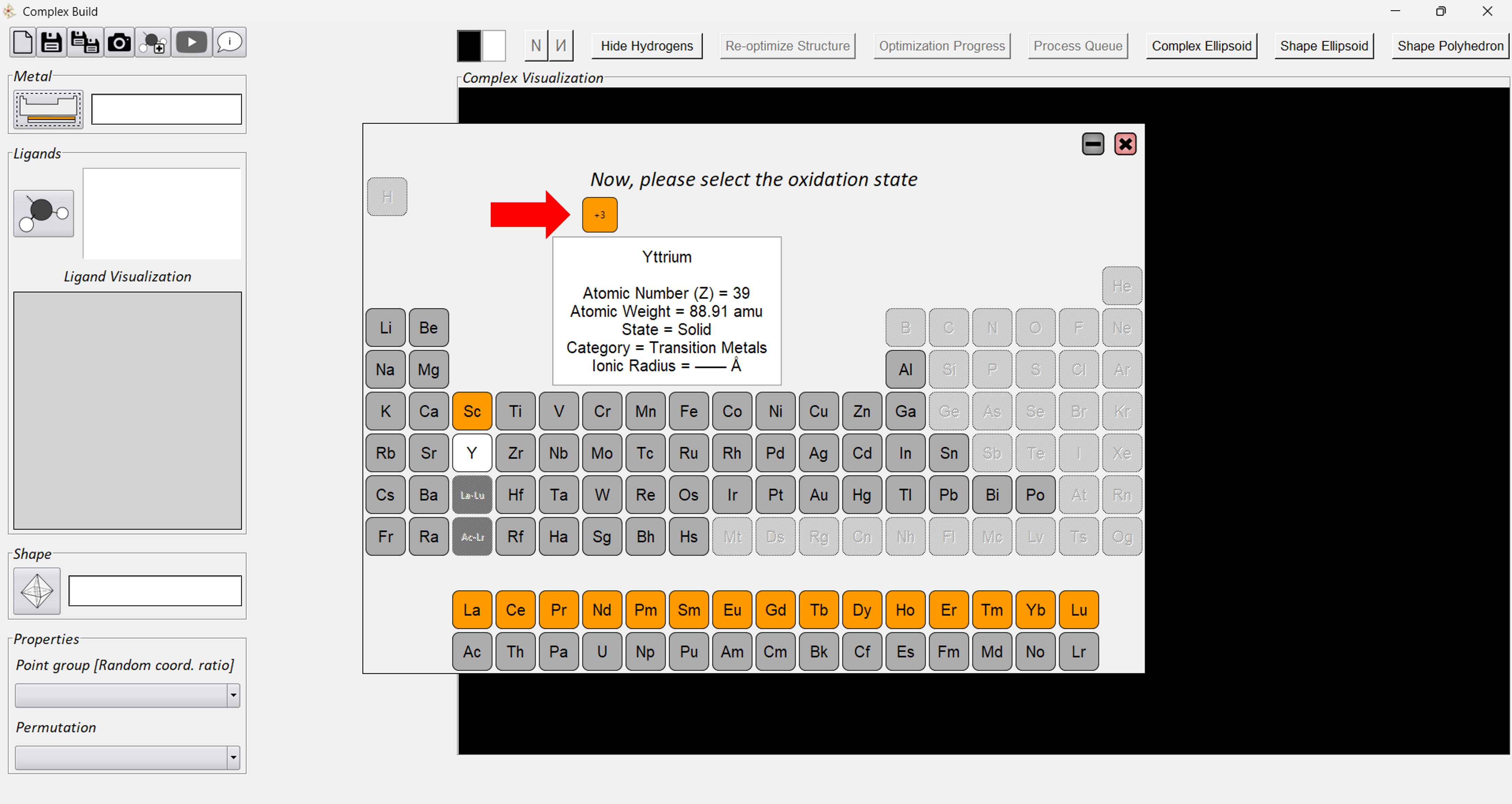Open the info speech bubble icon
Image resolution: width=1512 pixels, height=804 pixels.
tap(230, 42)
